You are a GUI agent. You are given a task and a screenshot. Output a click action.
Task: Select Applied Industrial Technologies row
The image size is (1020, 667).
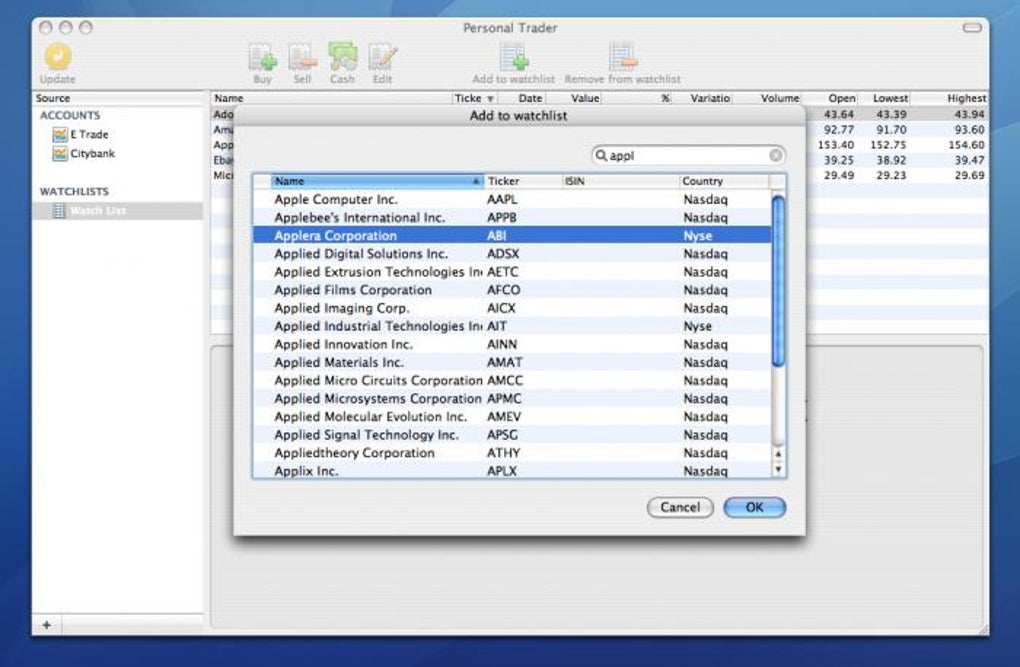511,327
